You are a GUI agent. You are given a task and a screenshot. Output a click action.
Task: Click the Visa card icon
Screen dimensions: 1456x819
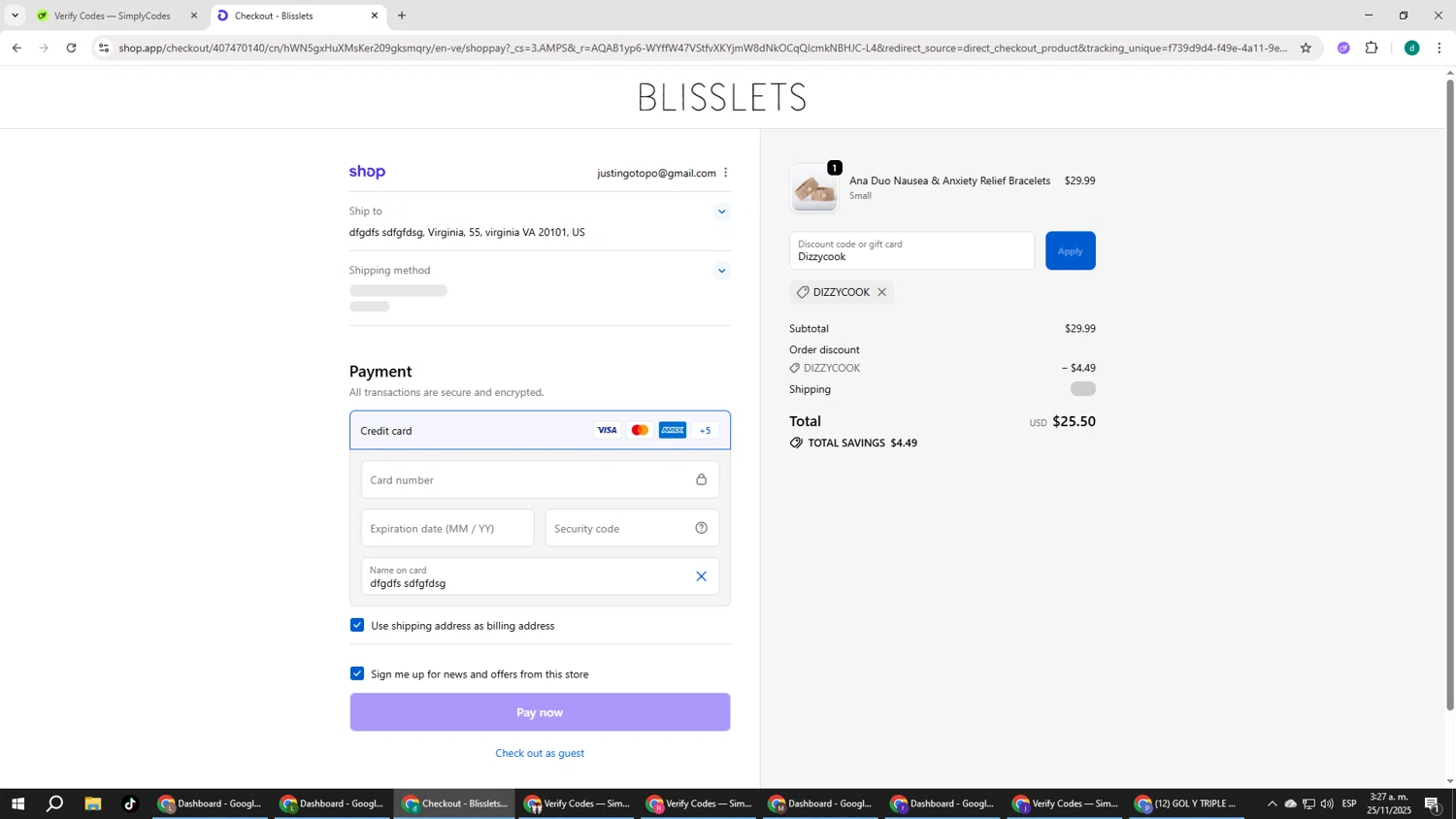point(607,430)
